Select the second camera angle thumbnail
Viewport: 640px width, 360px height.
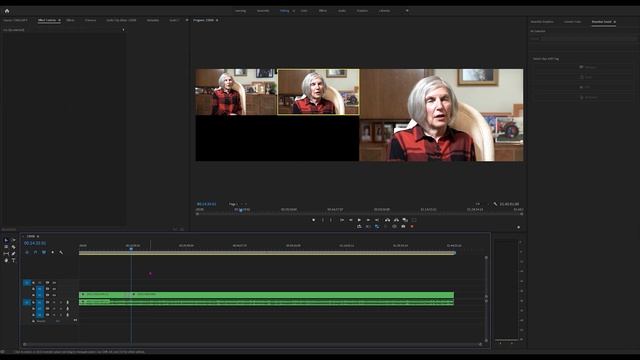[x=318, y=92]
